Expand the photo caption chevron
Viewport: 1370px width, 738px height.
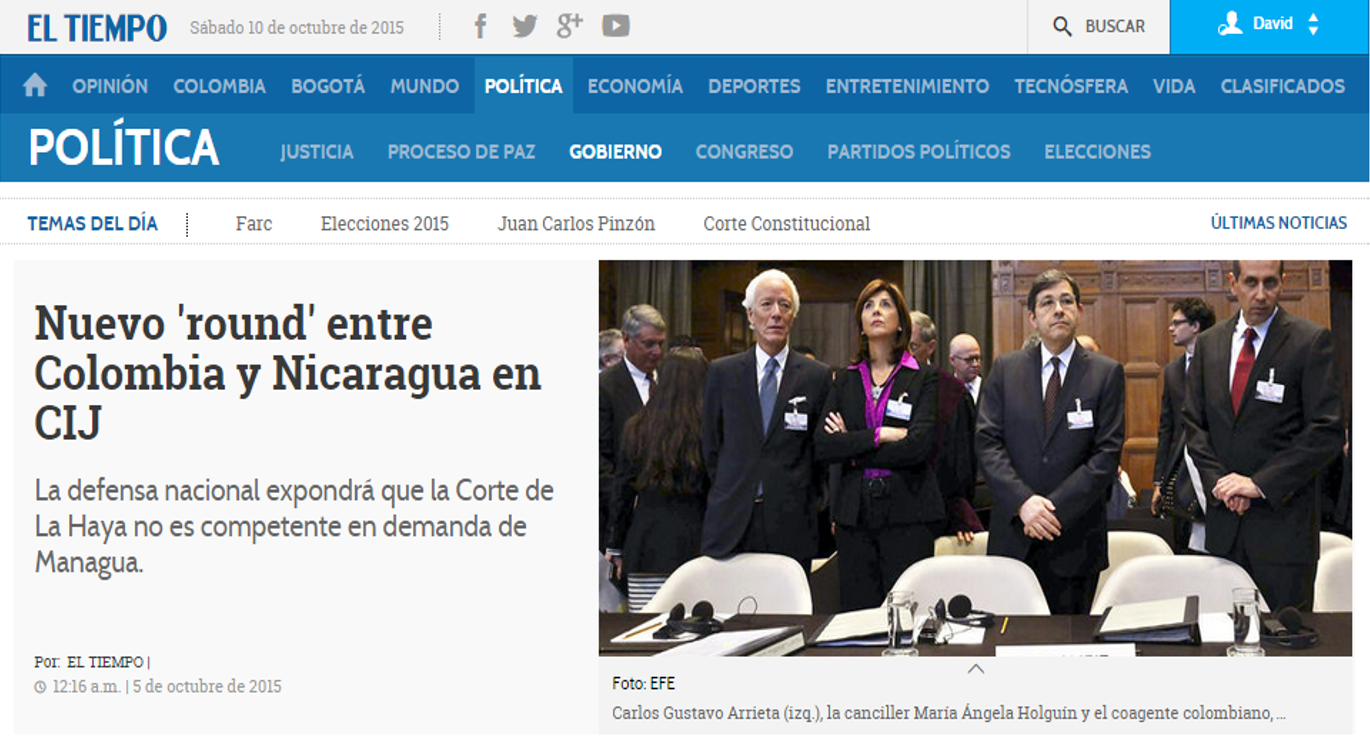tap(976, 669)
